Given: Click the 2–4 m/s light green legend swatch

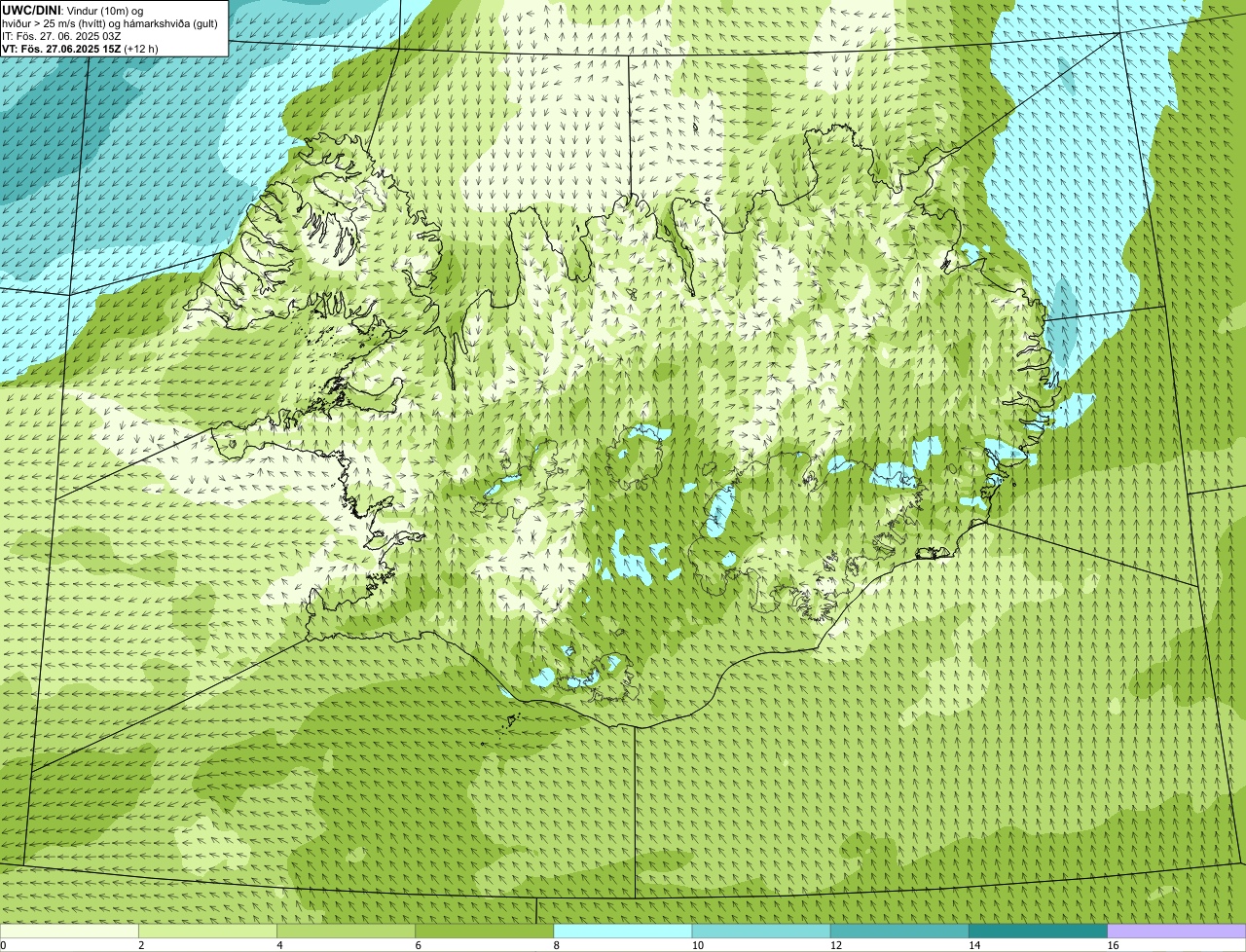Looking at the screenshot, I should coord(208,931).
